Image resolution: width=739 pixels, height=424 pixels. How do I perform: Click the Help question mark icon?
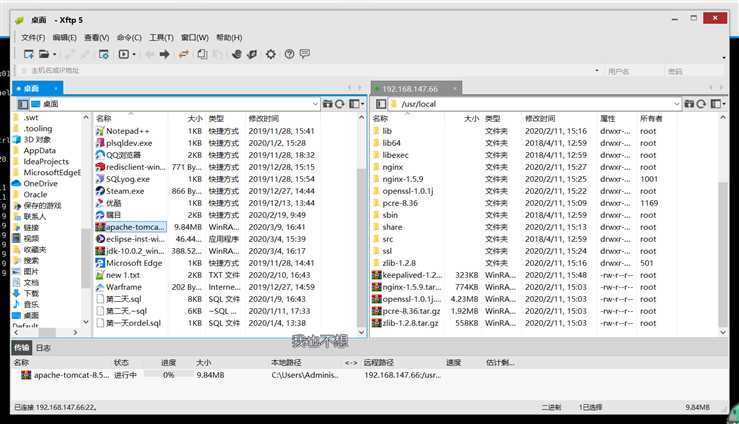pos(290,54)
